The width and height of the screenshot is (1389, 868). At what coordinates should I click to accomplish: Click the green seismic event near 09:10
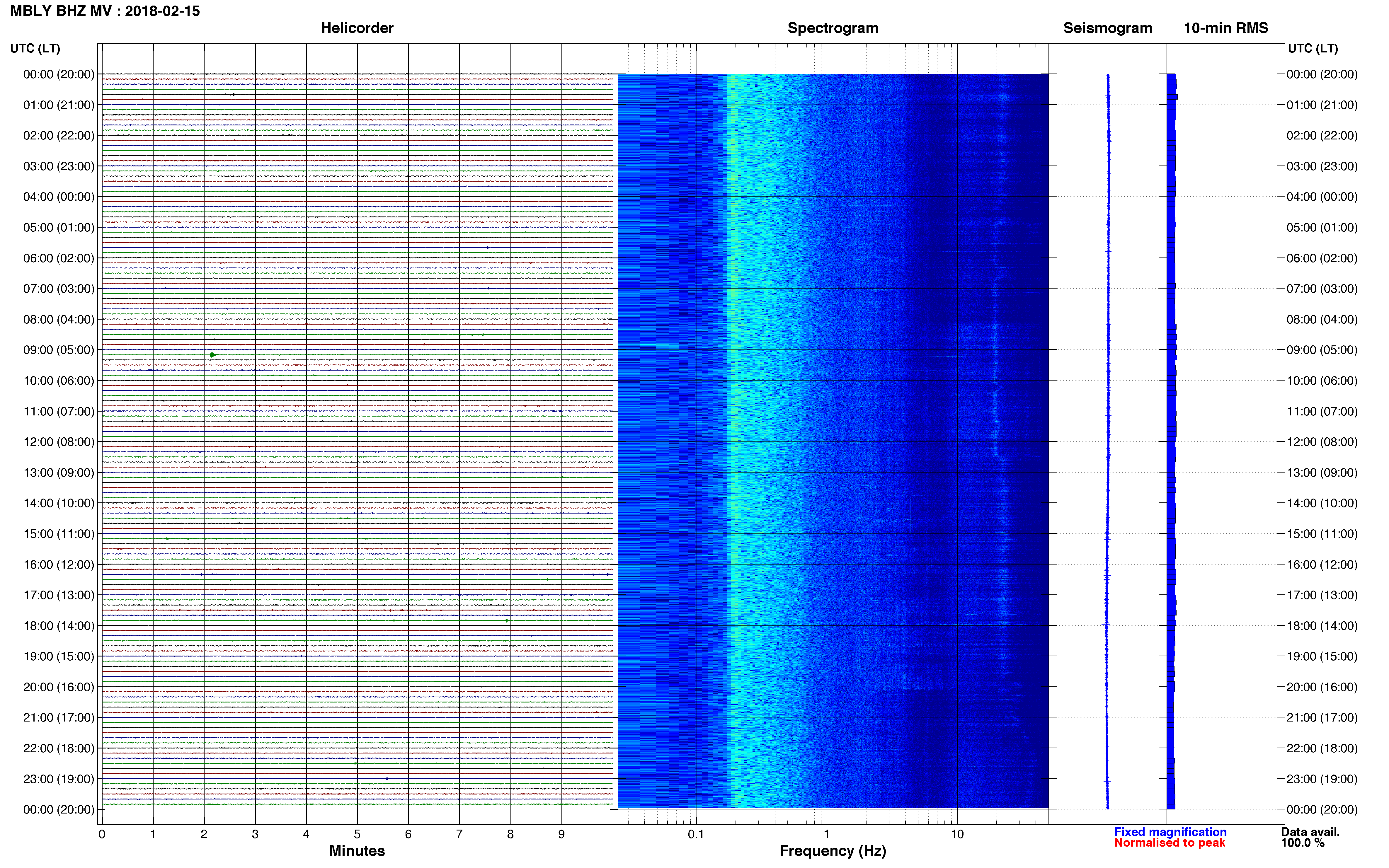[x=212, y=355]
